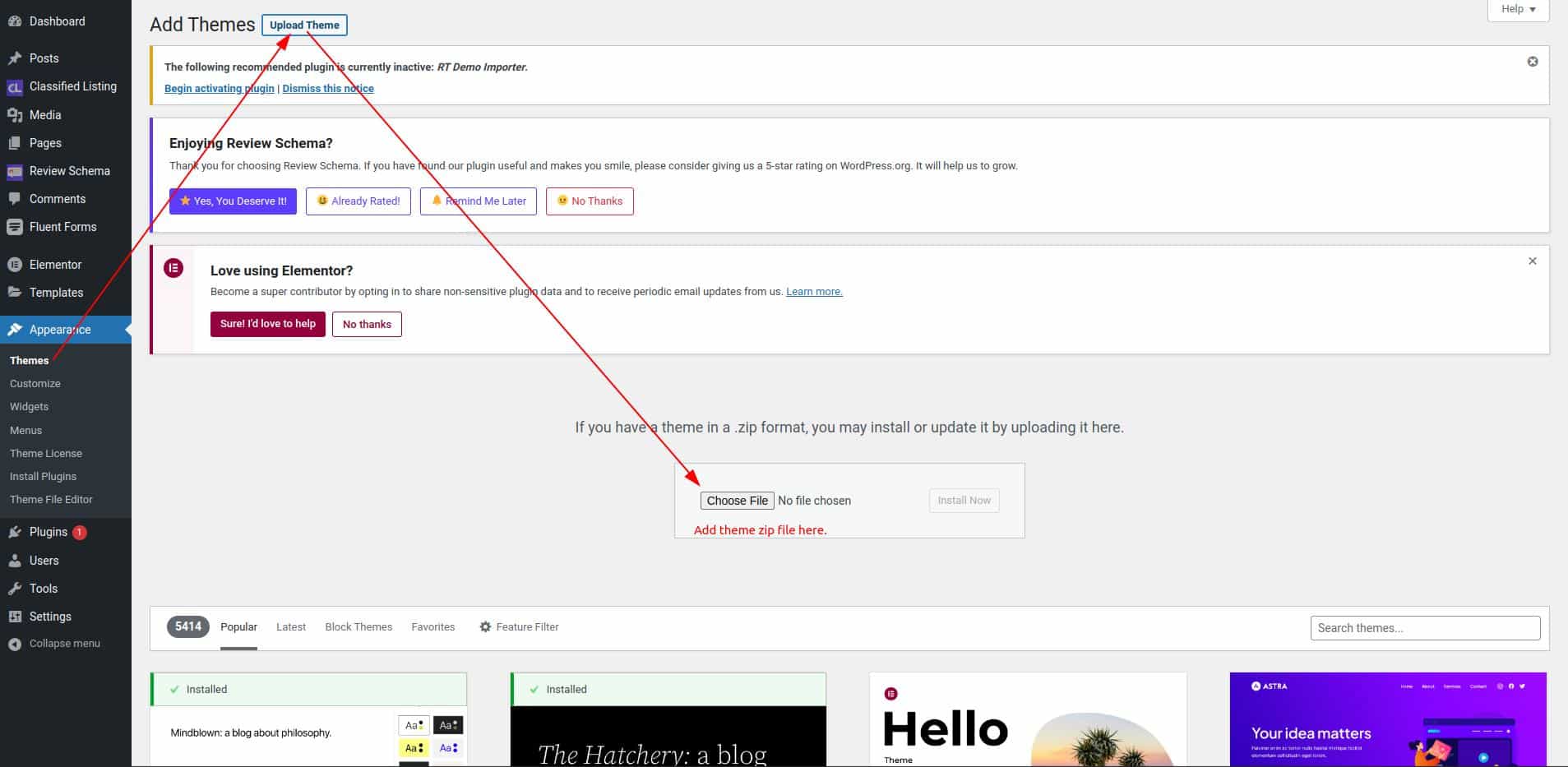Screen dimensions: 1568x767
Task: Click the Elementor logo in the notice
Action: (173, 268)
